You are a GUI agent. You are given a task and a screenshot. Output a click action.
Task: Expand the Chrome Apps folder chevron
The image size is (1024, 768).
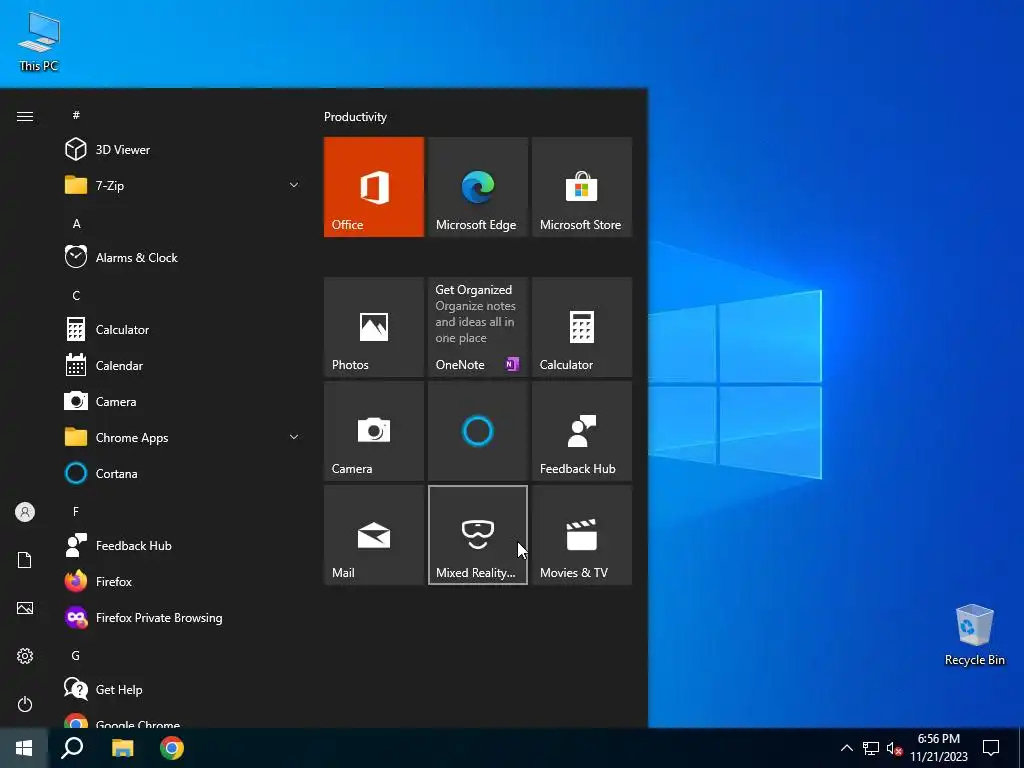coord(294,437)
